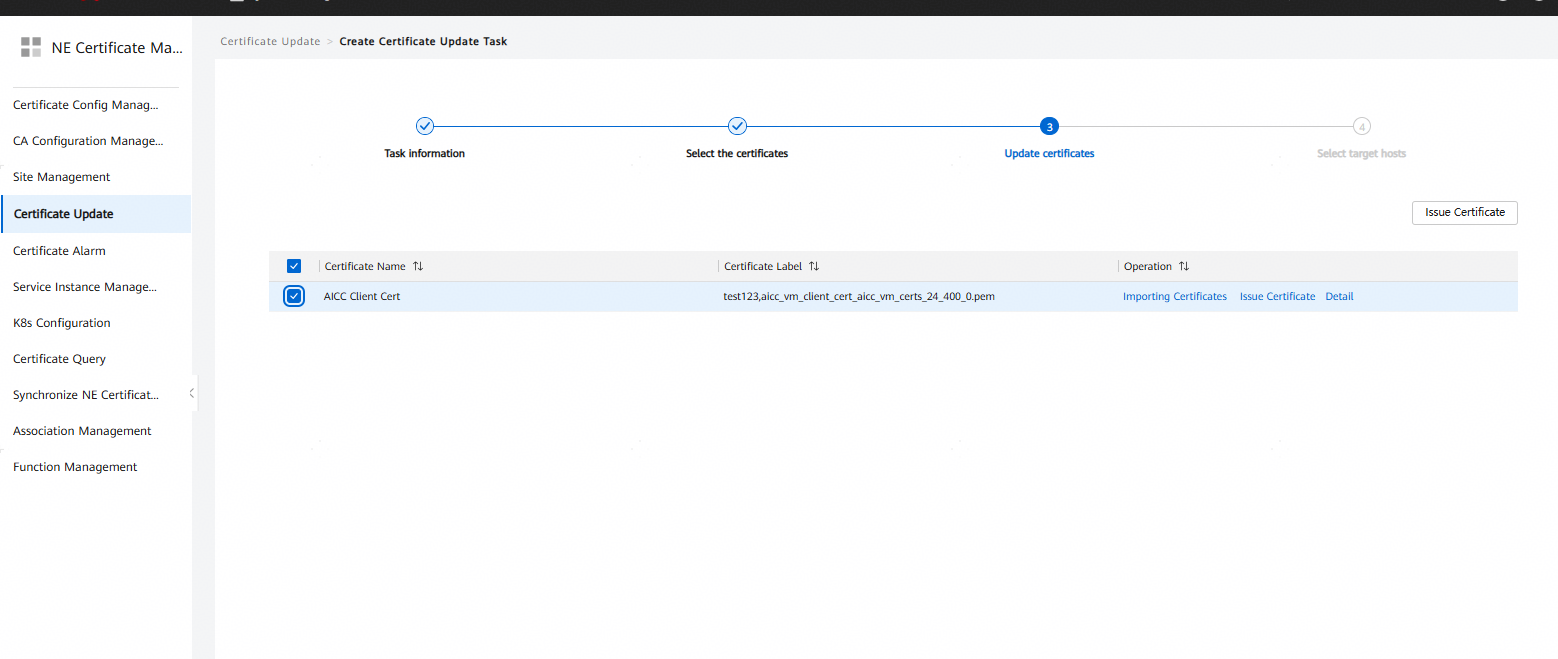Image resolution: width=1558 pixels, height=659 pixels.
Task: Click the NE Certificate Ma... sidebar title
Action: click(117, 48)
